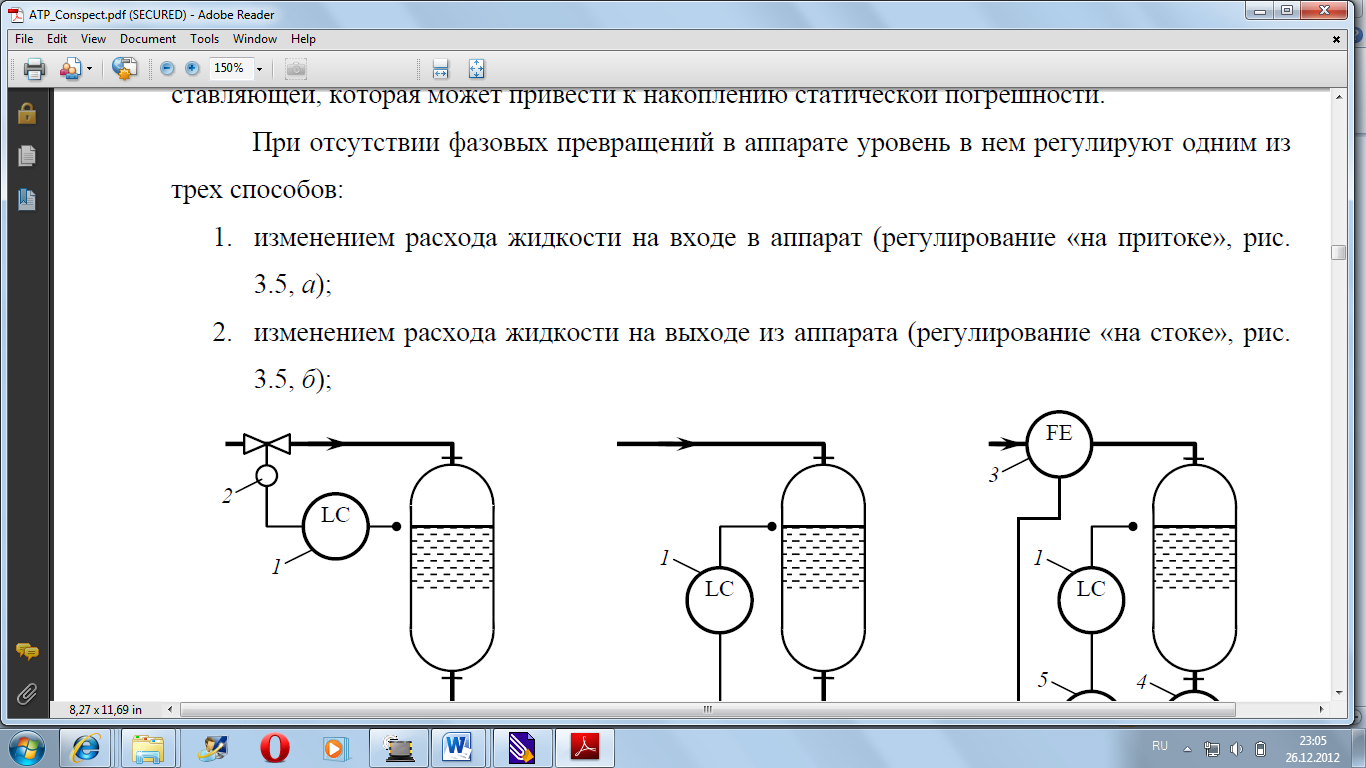Open the Windows Start menu
This screenshot has height=768, width=1366.
(x=27, y=747)
